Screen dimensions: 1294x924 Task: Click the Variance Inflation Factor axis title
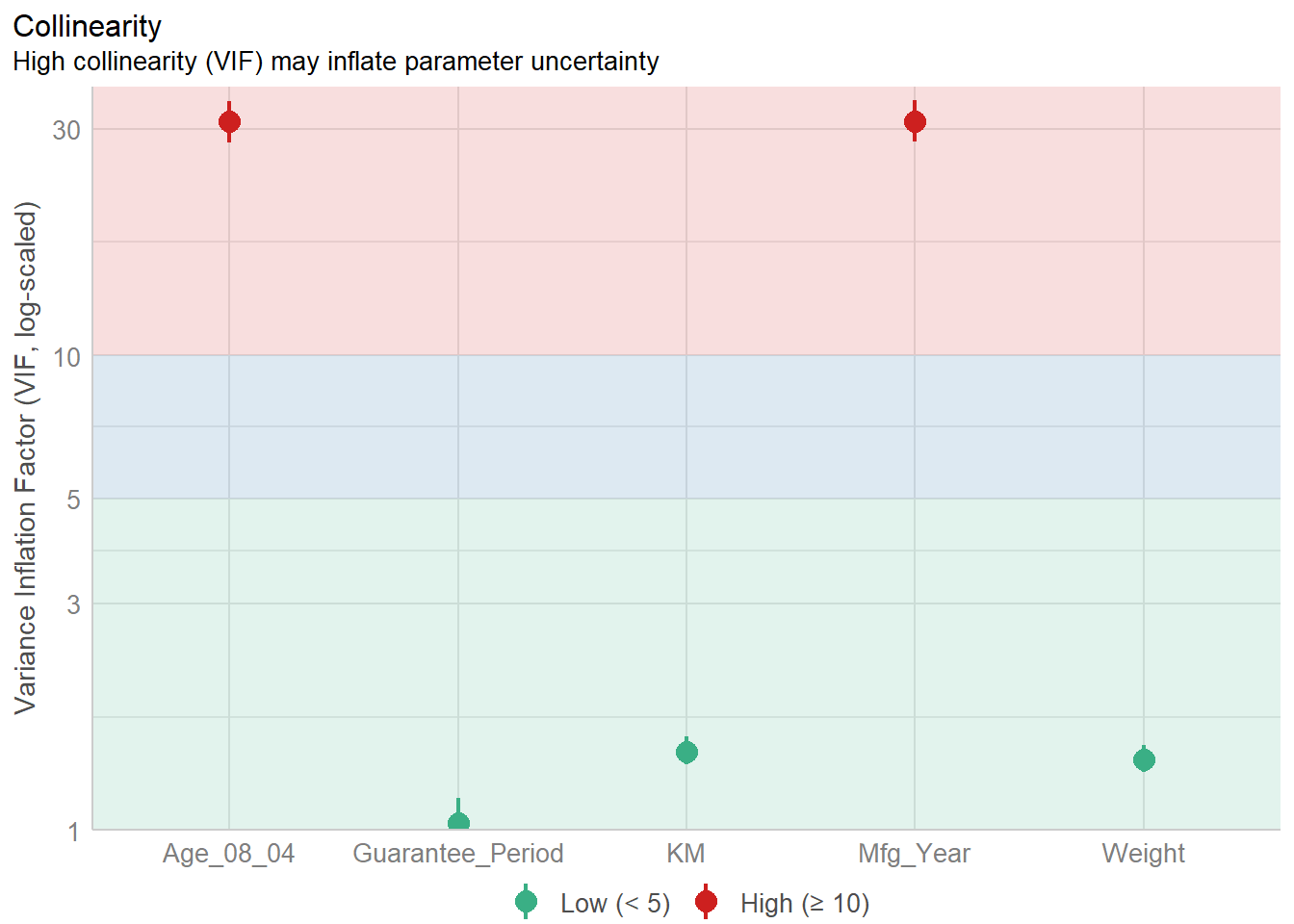click(x=26, y=458)
